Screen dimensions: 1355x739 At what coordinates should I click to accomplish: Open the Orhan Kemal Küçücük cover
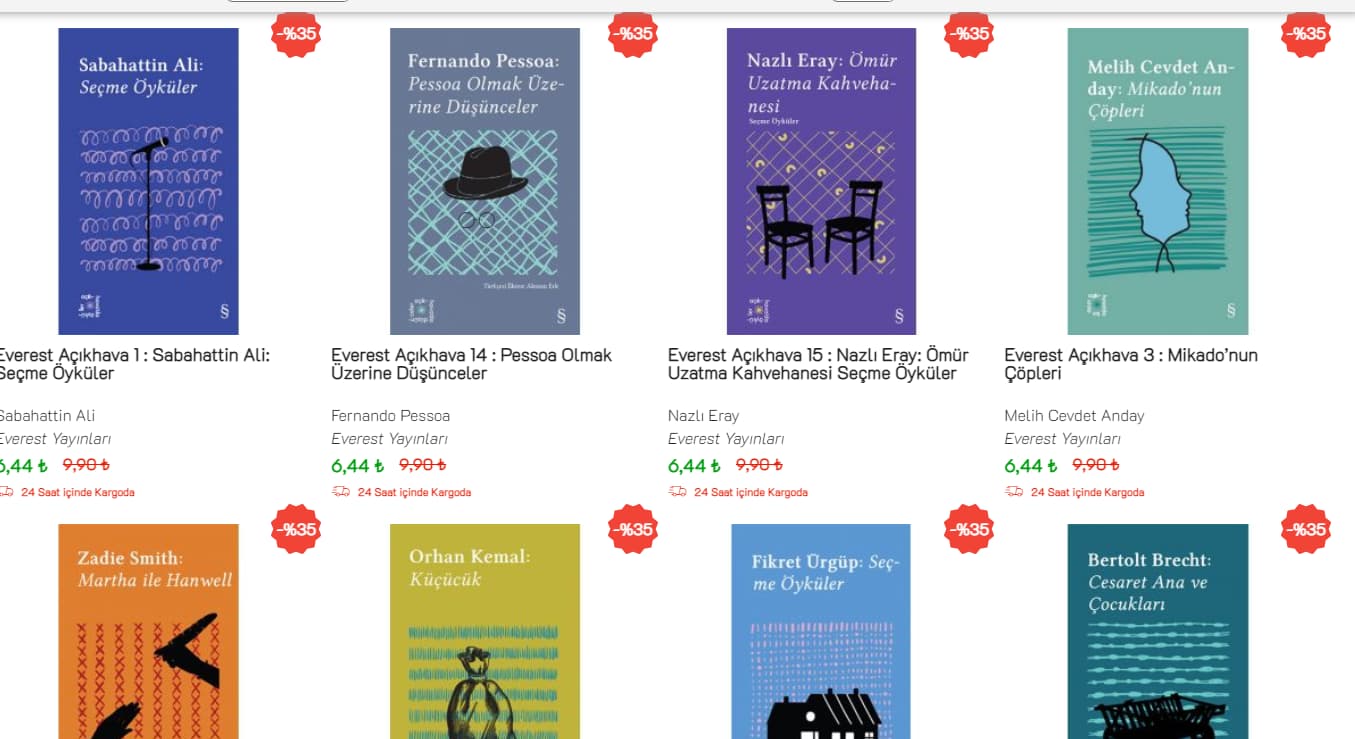(x=485, y=631)
